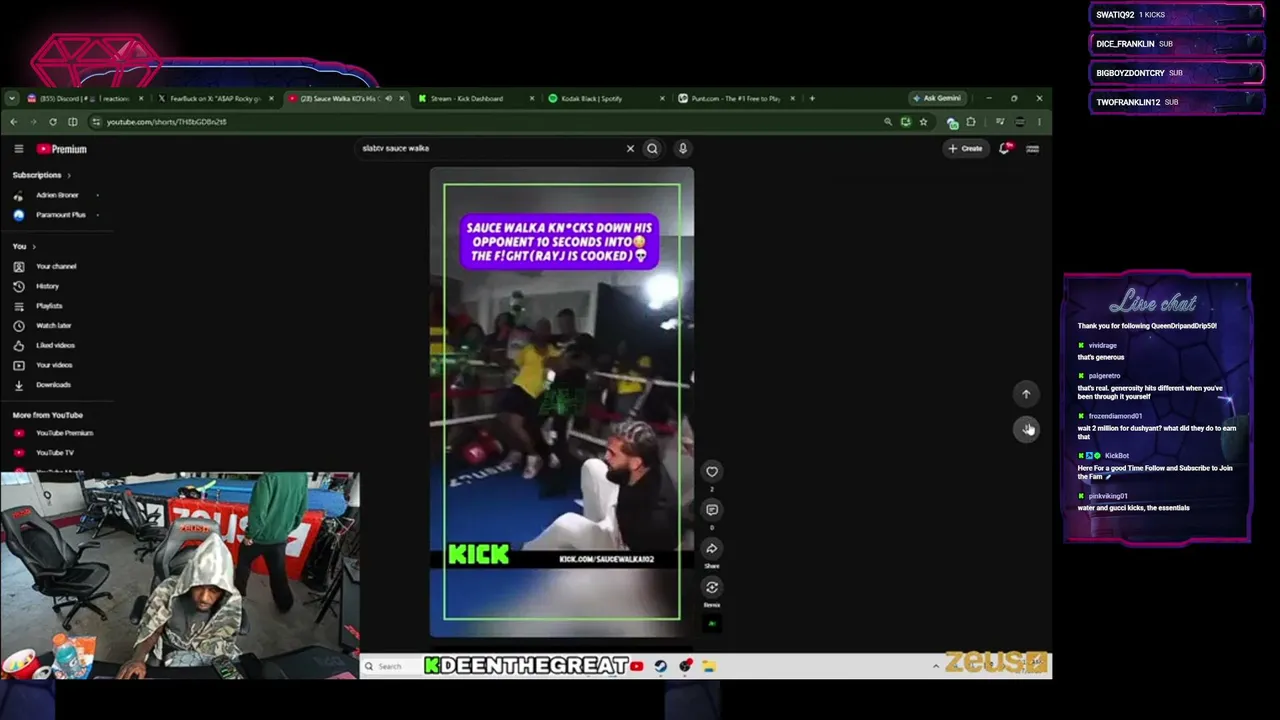Go to the YouTube Premium home logo
The image size is (1280, 720).
click(62, 149)
